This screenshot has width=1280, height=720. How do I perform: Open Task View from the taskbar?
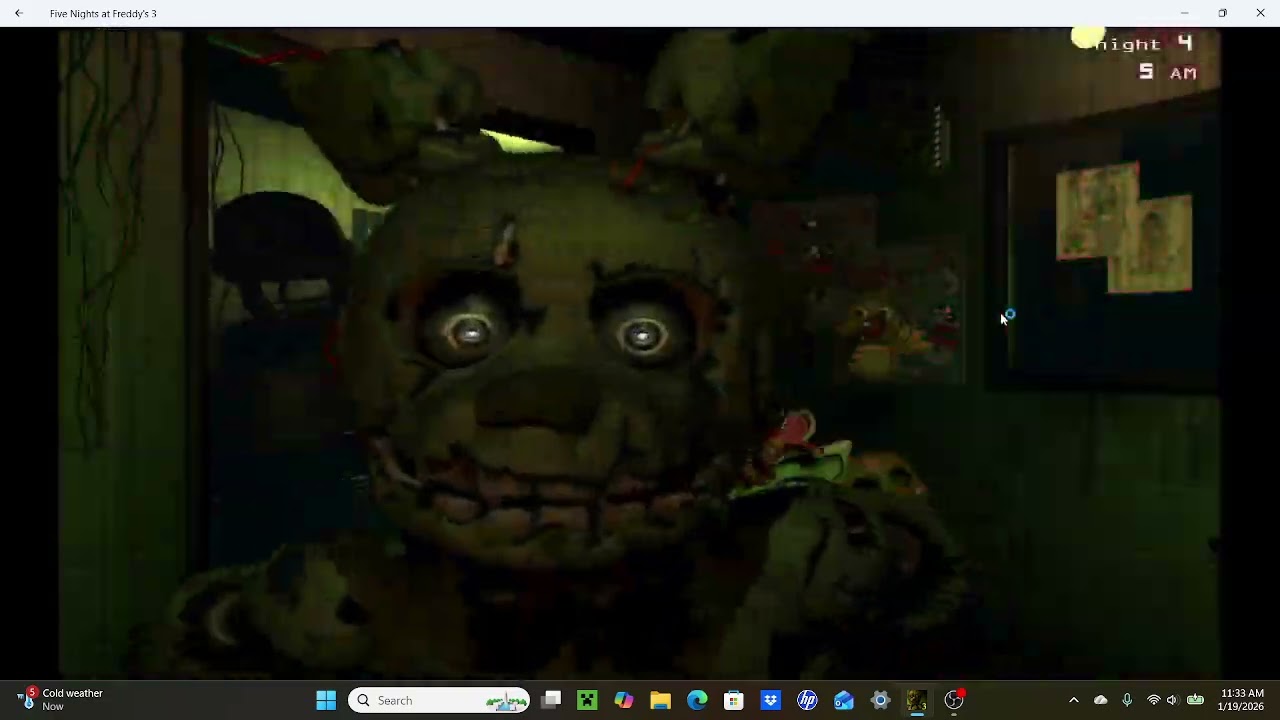[551, 700]
